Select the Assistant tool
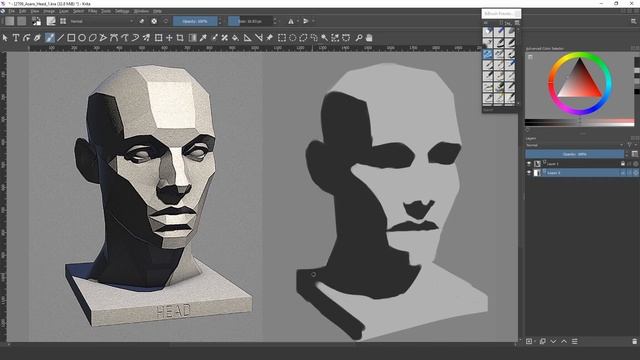The image size is (640, 360). click(247, 38)
